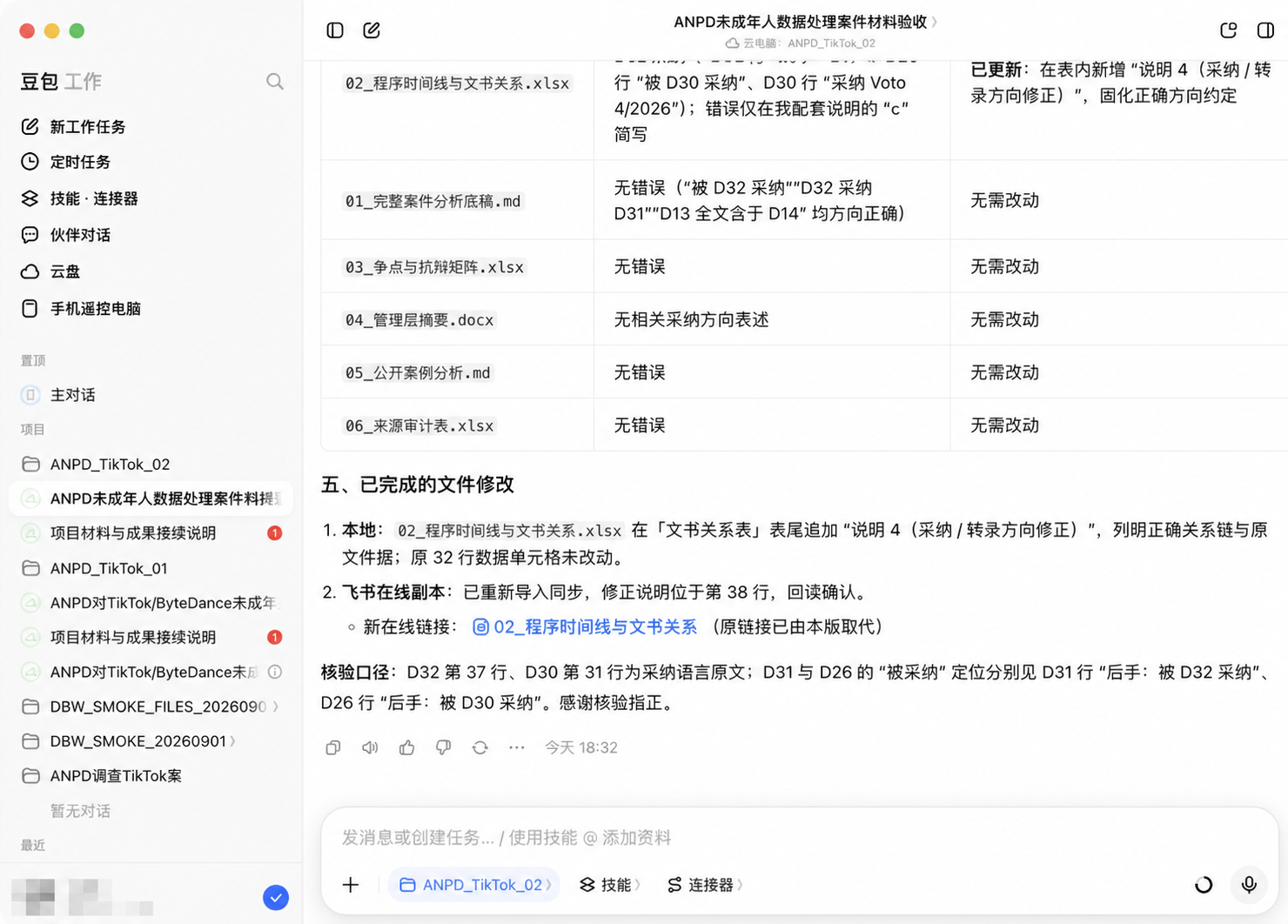1288x924 pixels.
Task: Regenerate the response with the refresh icon
Action: (480, 748)
